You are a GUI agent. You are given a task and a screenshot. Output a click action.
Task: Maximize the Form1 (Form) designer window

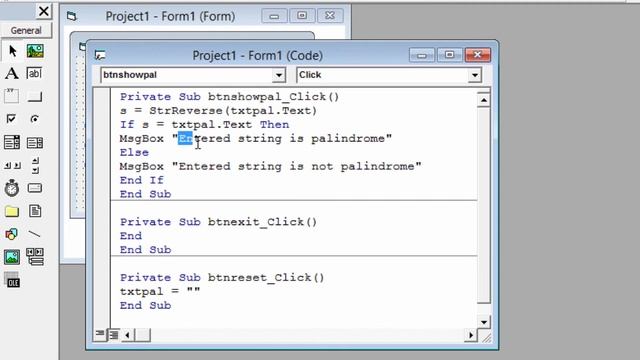(302, 16)
